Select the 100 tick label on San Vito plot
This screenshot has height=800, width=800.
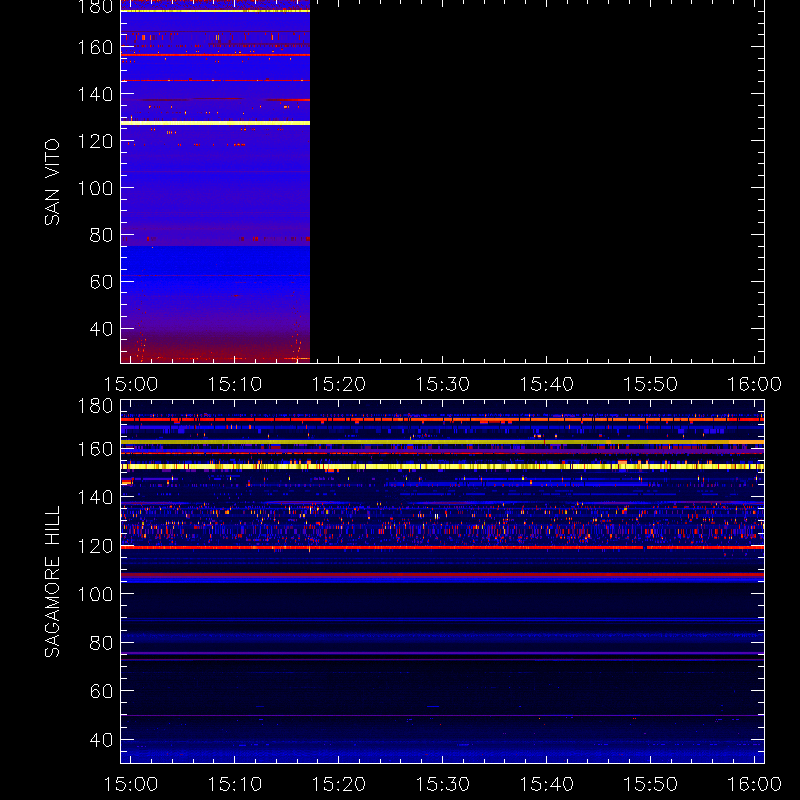[x=95, y=188]
